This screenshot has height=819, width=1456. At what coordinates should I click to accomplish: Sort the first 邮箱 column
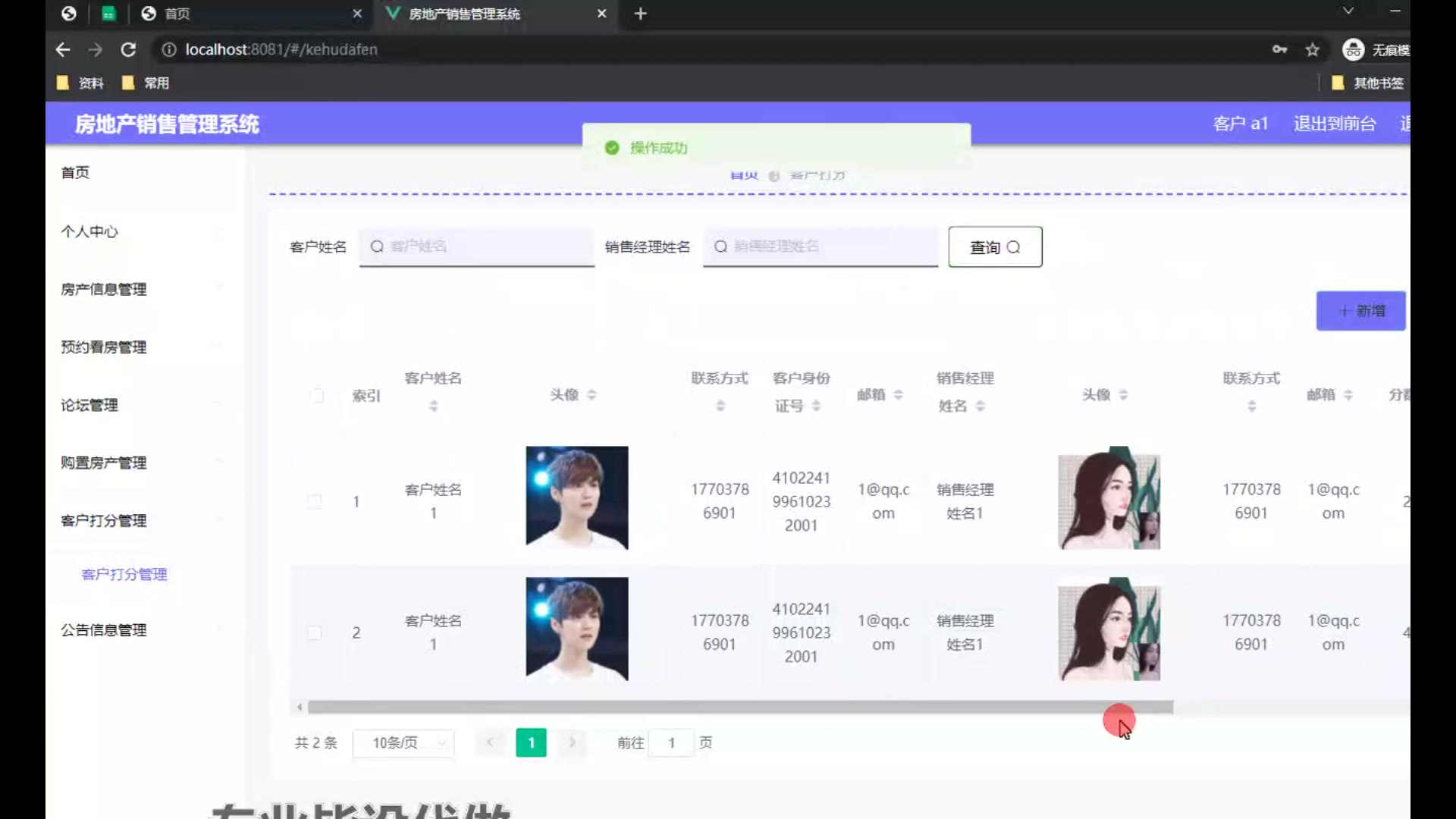[898, 394]
